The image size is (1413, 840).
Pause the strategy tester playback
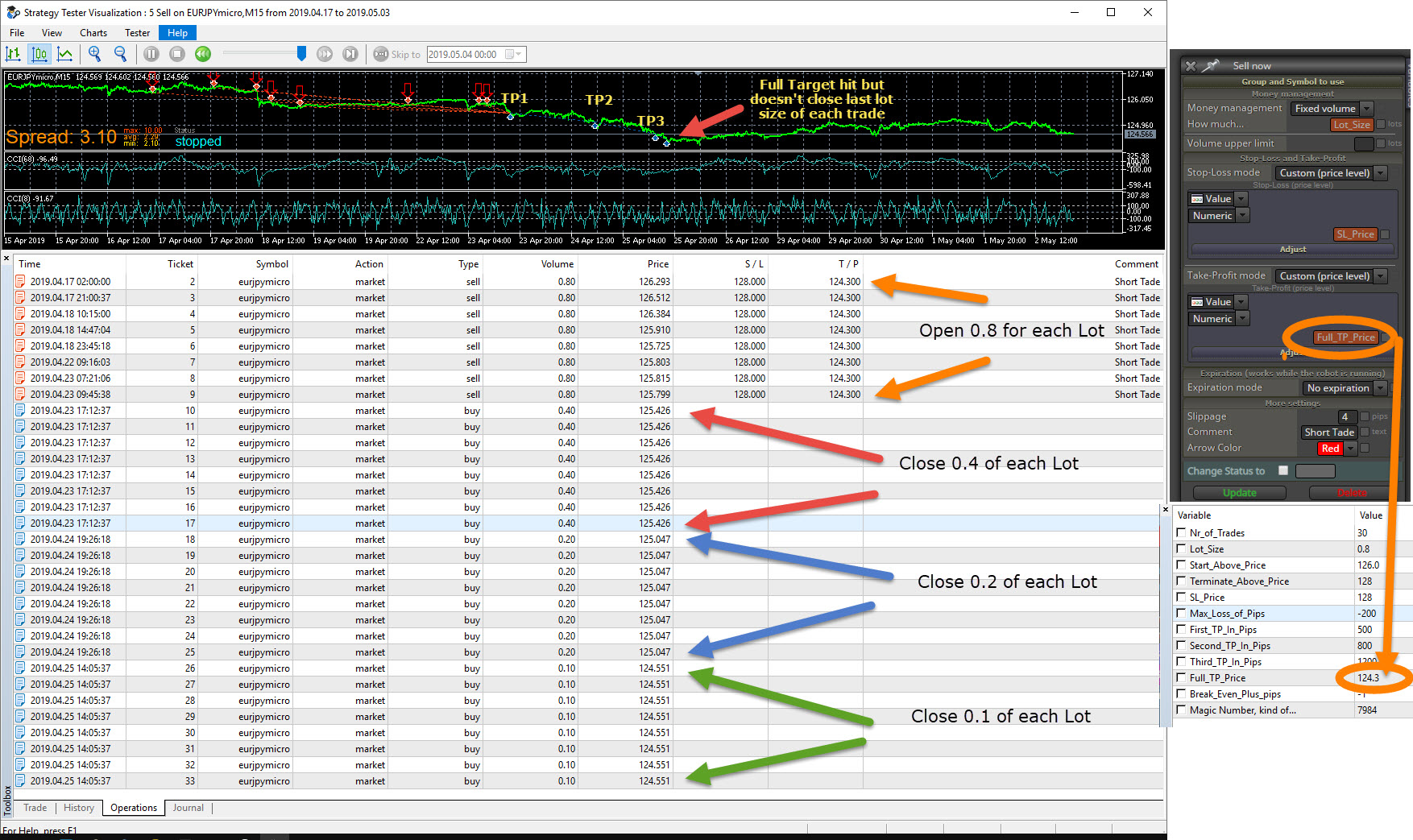pyautogui.click(x=151, y=54)
